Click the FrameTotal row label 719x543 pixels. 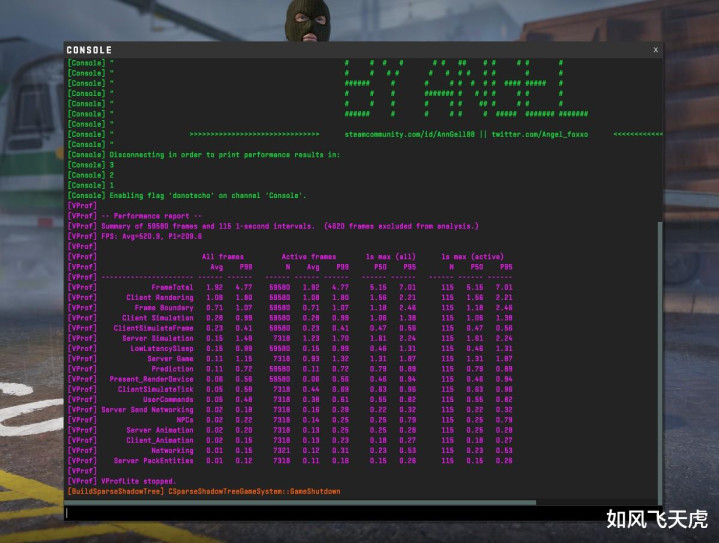pos(172,288)
